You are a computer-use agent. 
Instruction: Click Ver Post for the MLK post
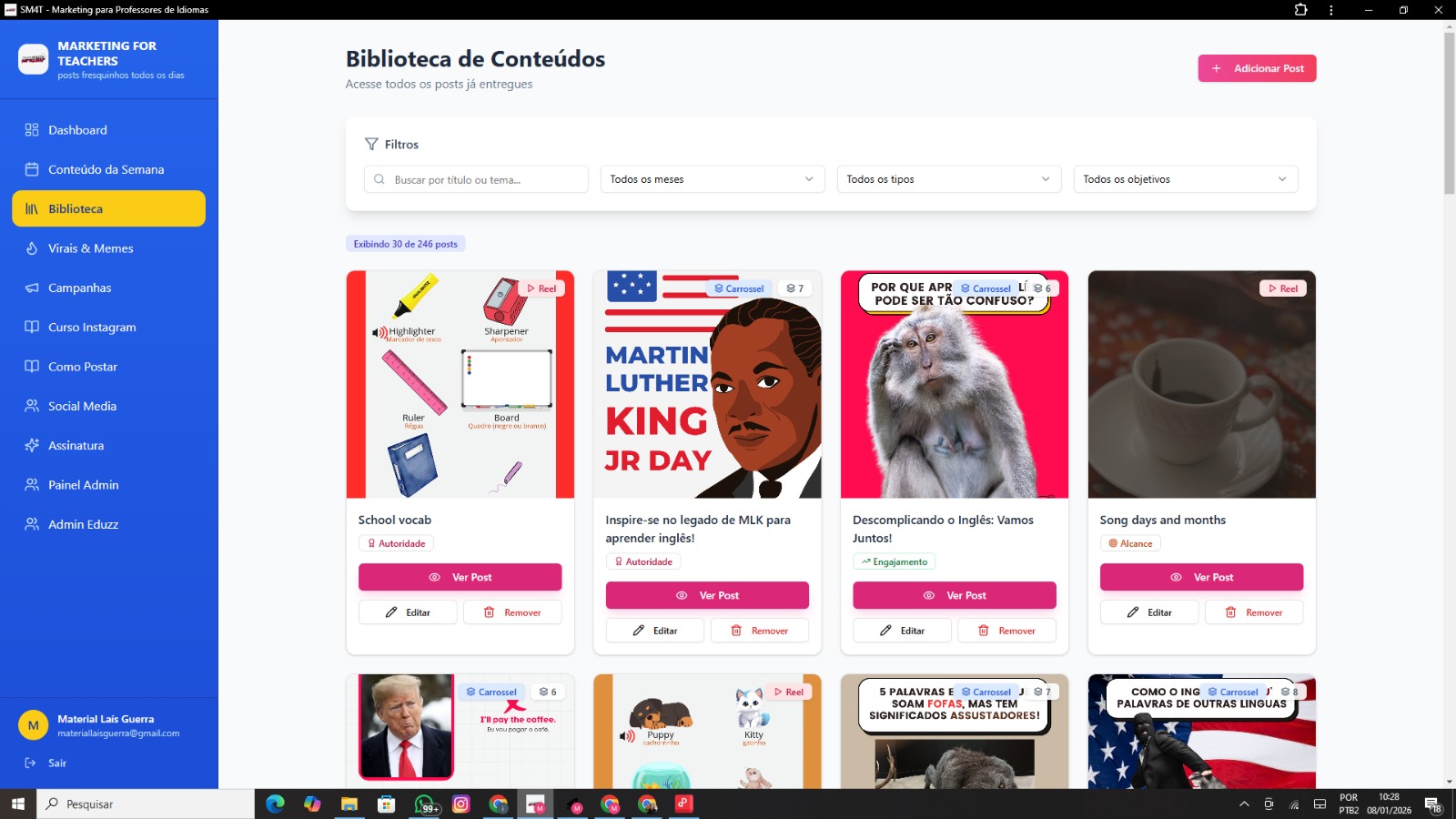point(707,595)
